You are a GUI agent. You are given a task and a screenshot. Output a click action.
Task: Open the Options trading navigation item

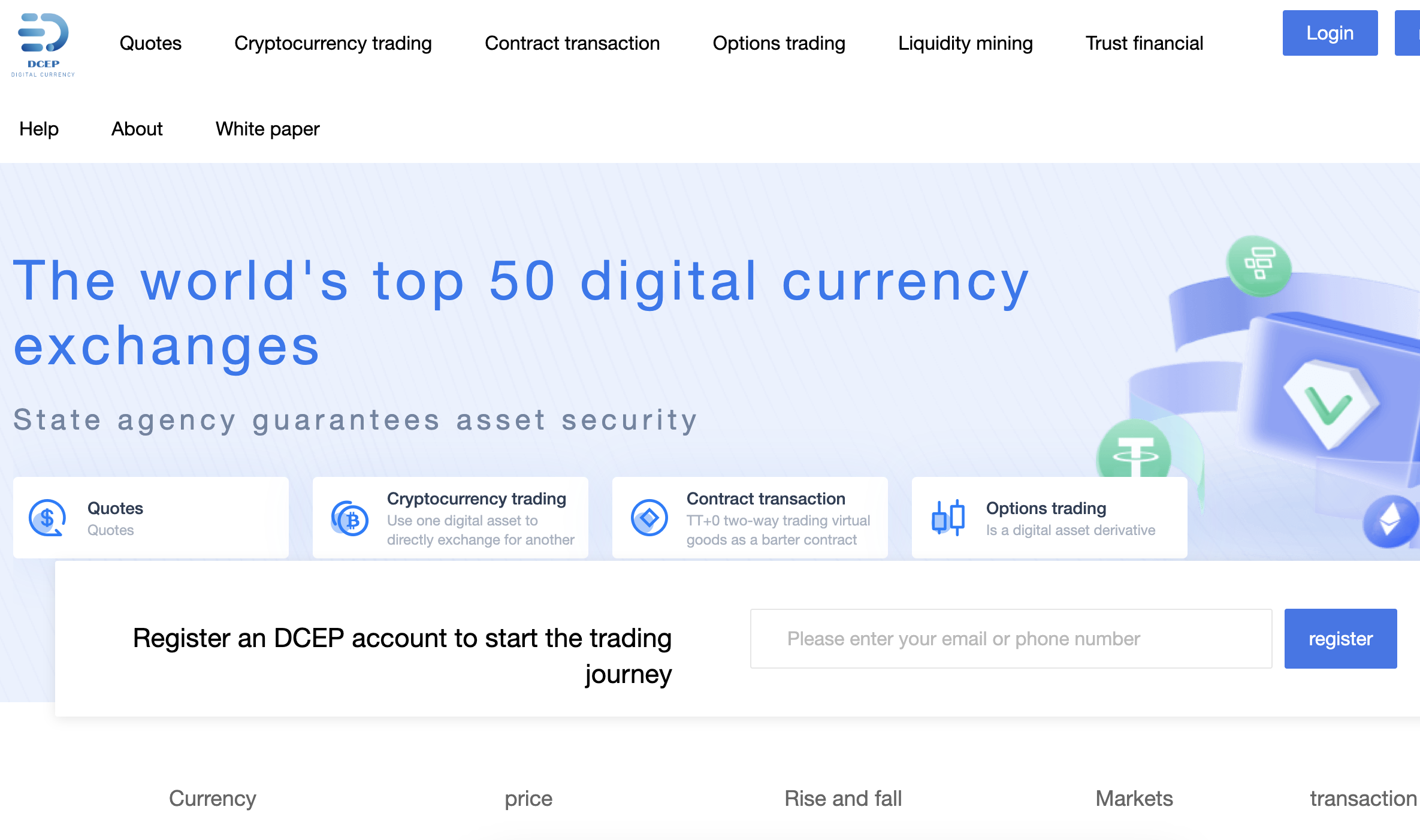pyautogui.click(x=779, y=43)
